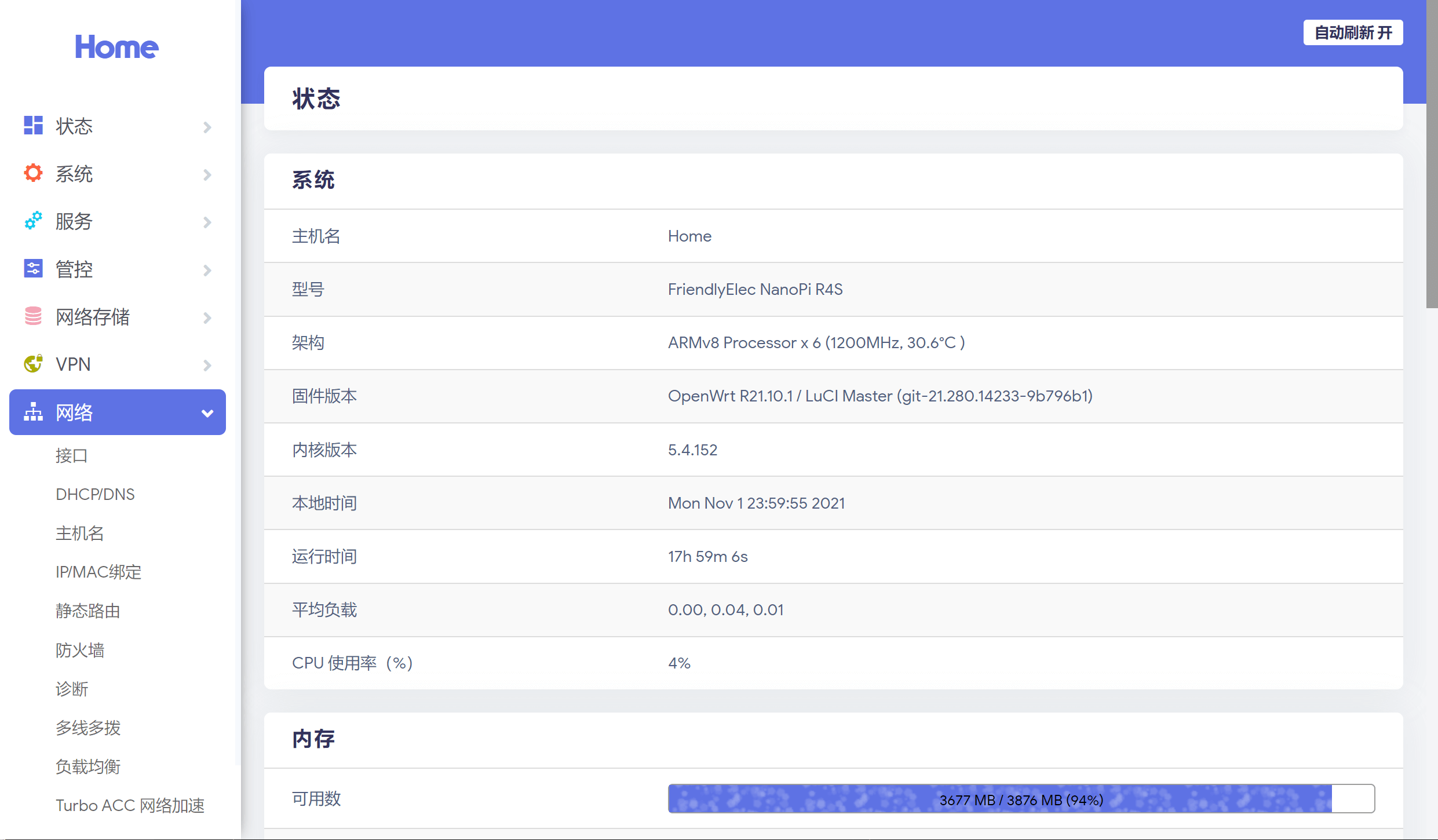Expand the VPN menu chevron
This screenshot has height=840, width=1438.
(x=207, y=365)
